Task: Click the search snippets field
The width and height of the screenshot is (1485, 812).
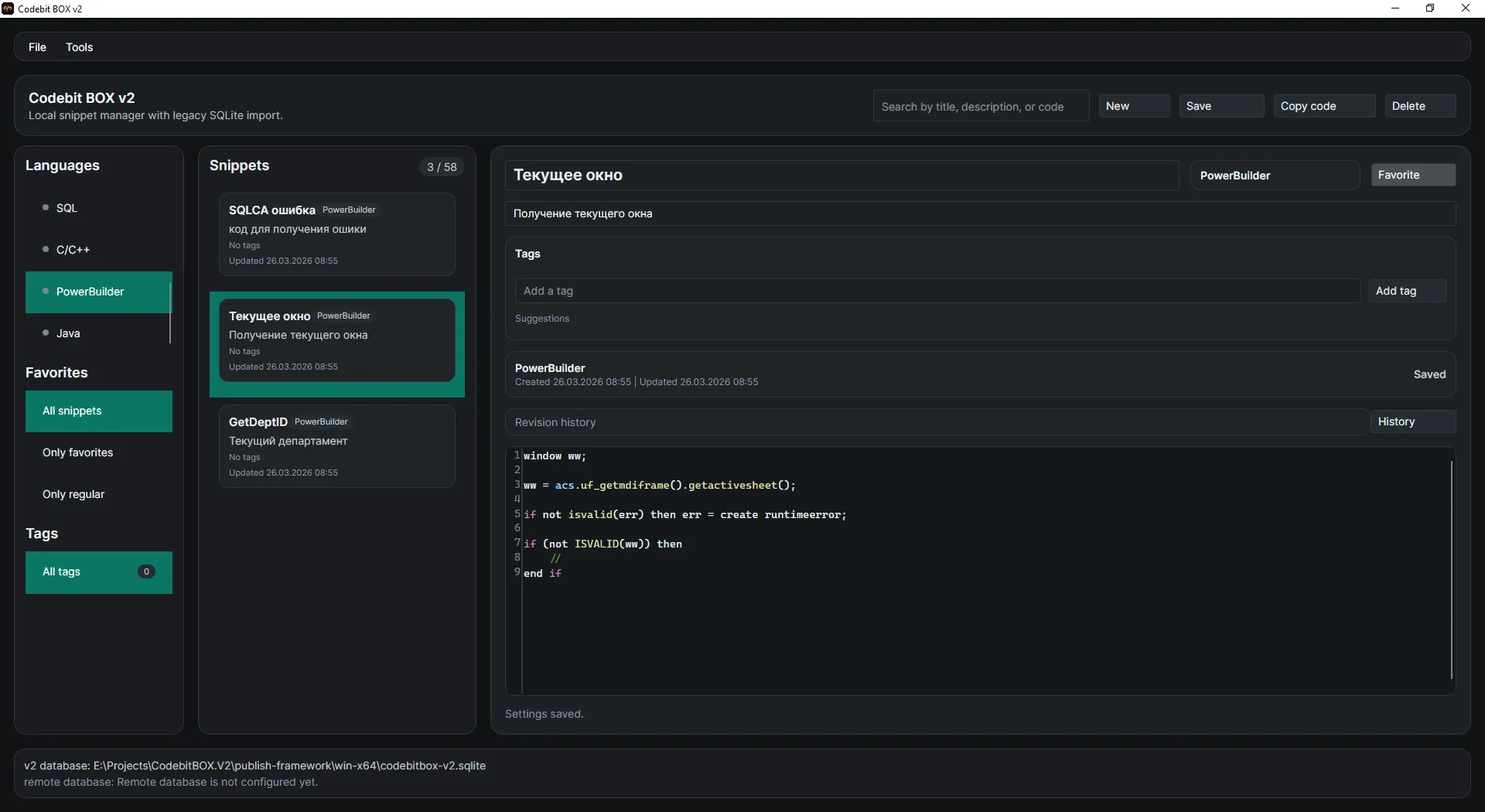Action: (x=980, y=107)
